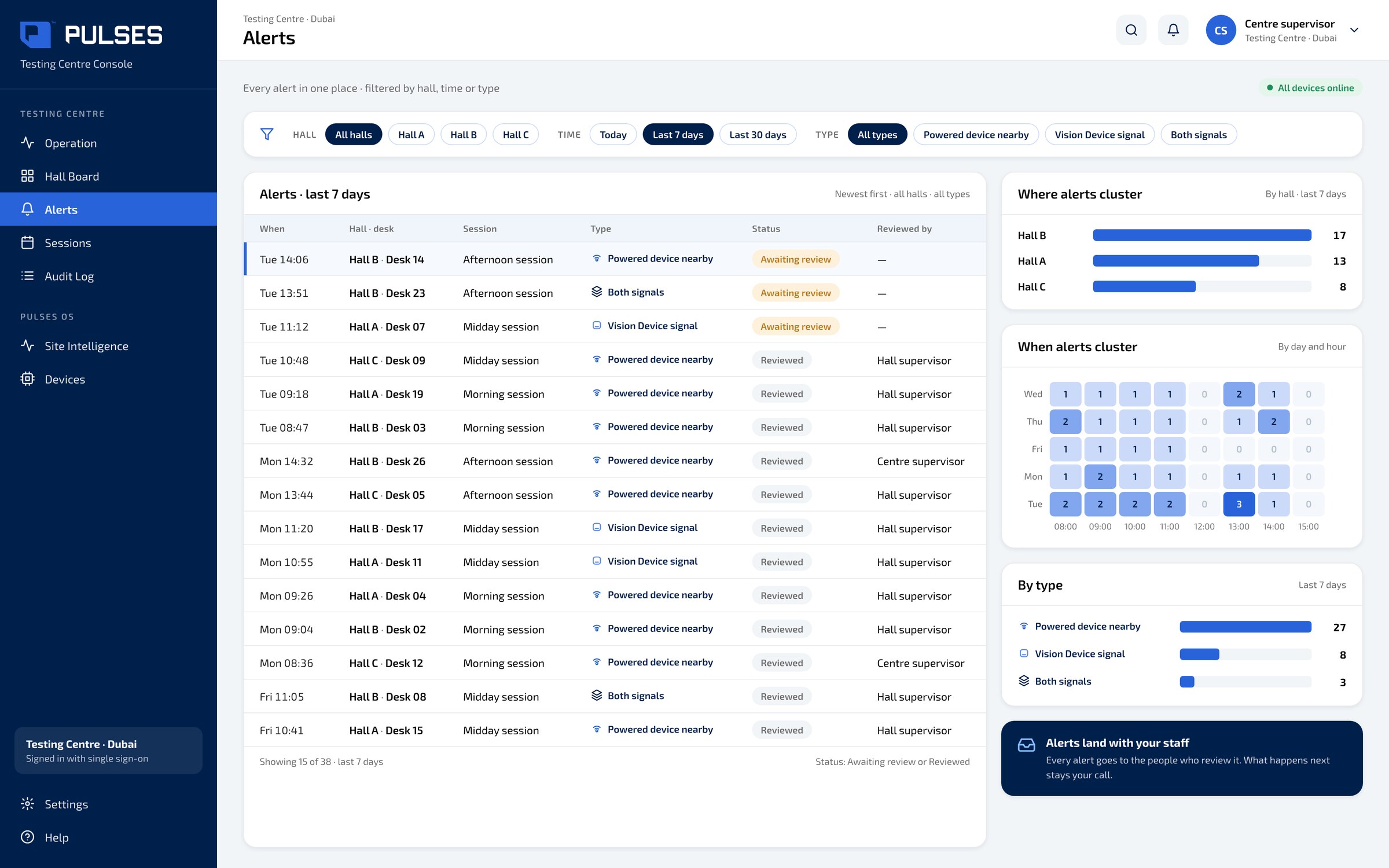Click the Reviewed badge for Fri 11:05

[x=781, y=697]
